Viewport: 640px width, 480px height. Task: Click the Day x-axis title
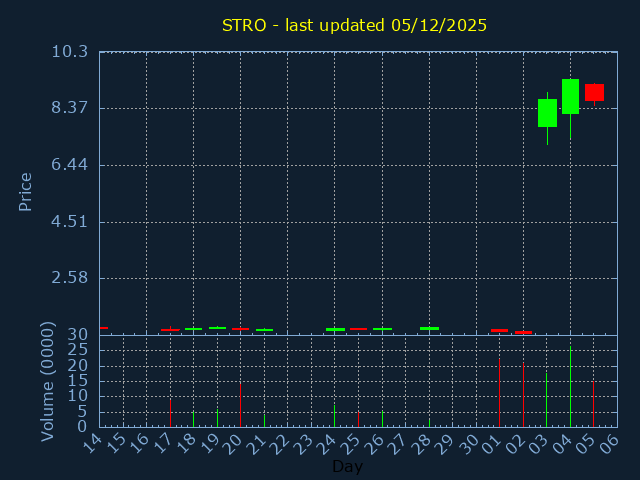(x=347, y=466)
